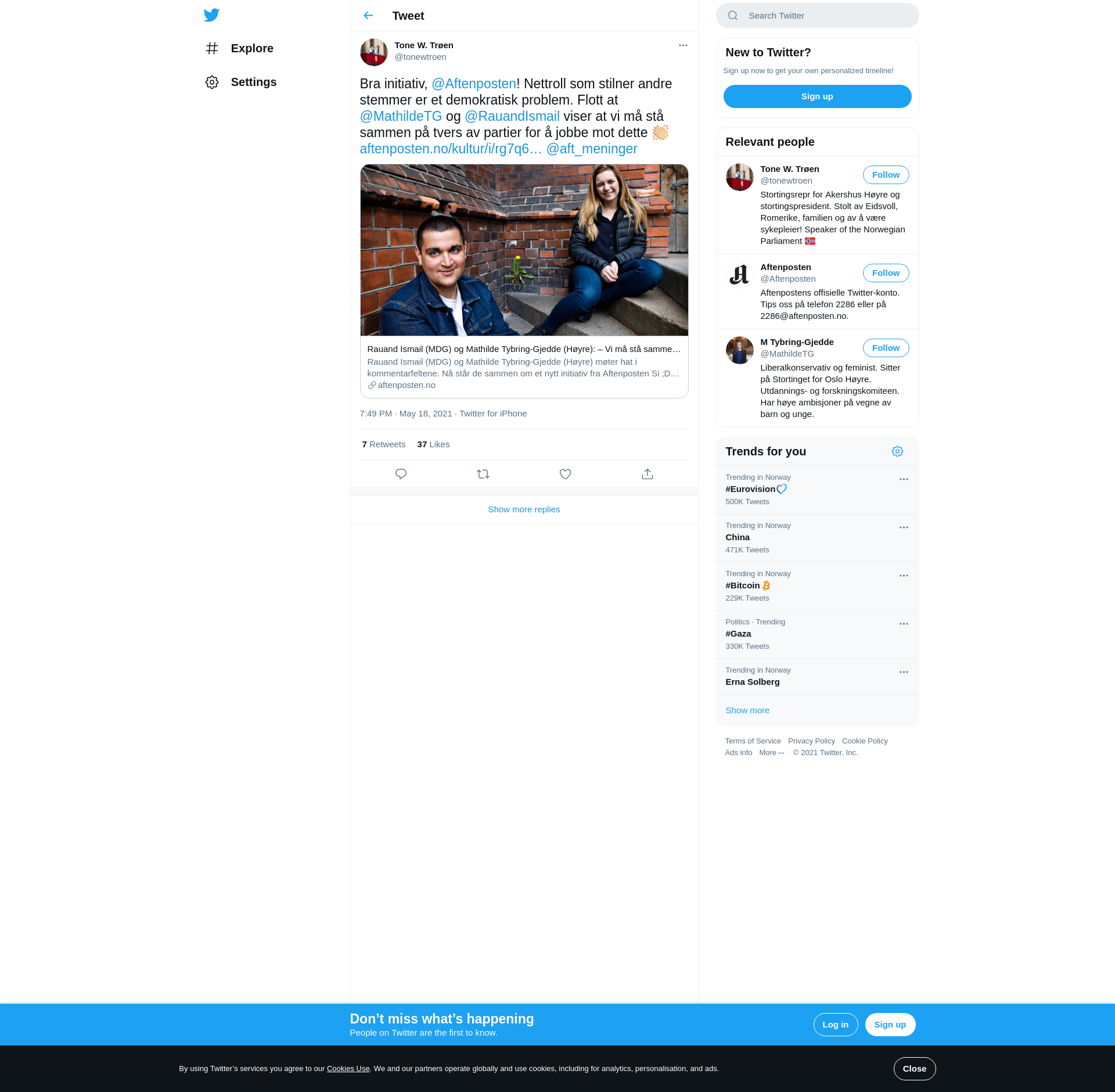Like the tweet with heart icon
Viewport: 1115px width, 1092px height.
[565, 474]
